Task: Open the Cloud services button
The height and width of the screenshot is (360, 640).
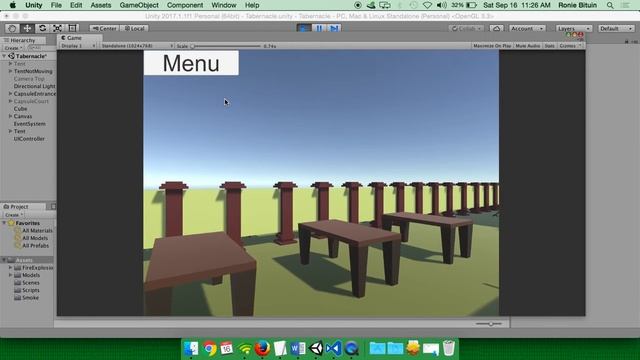Action: point(496,29)
